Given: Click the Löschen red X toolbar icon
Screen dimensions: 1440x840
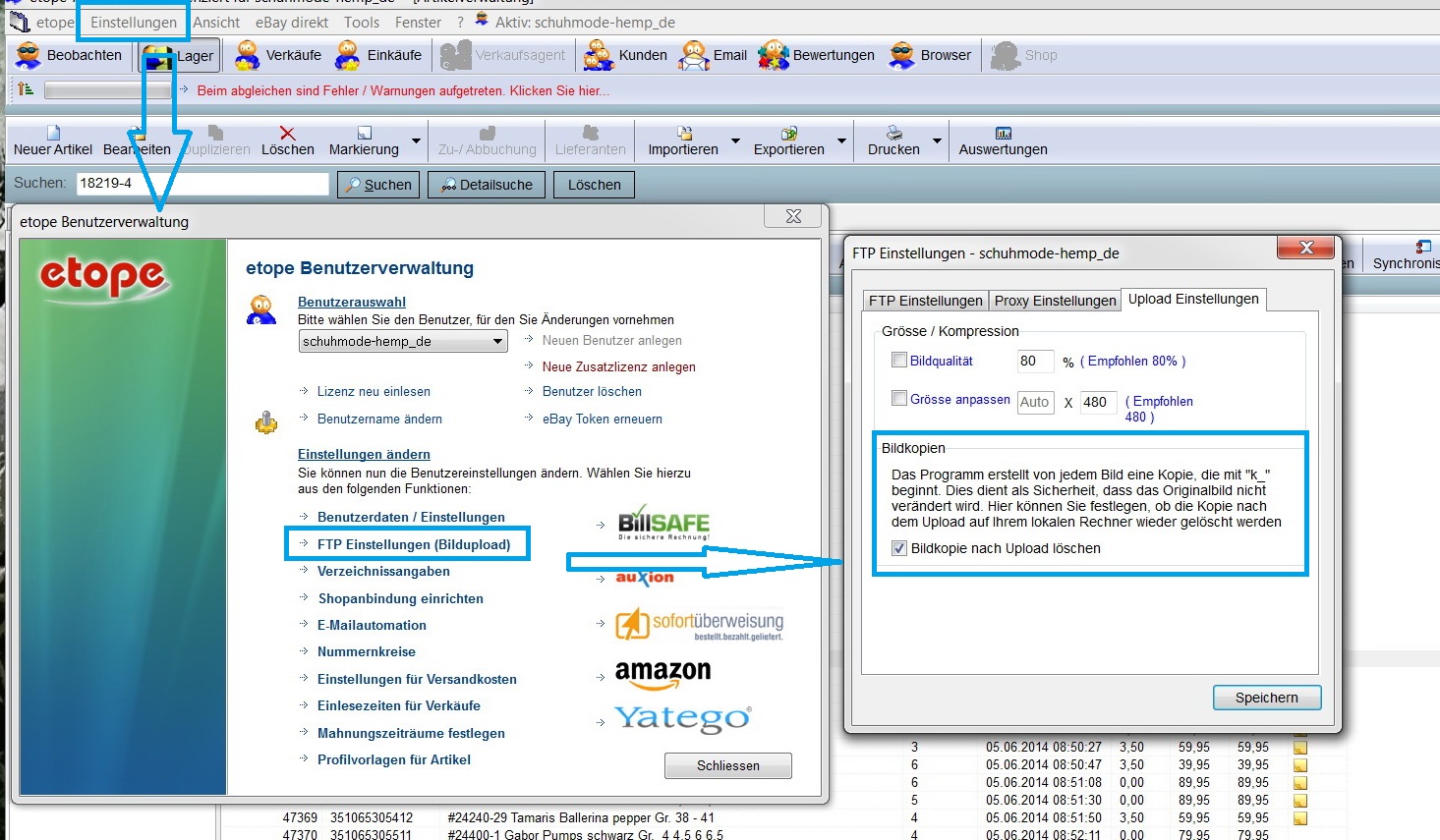Looking at the screenshot, I should click(x=287, y=134).
